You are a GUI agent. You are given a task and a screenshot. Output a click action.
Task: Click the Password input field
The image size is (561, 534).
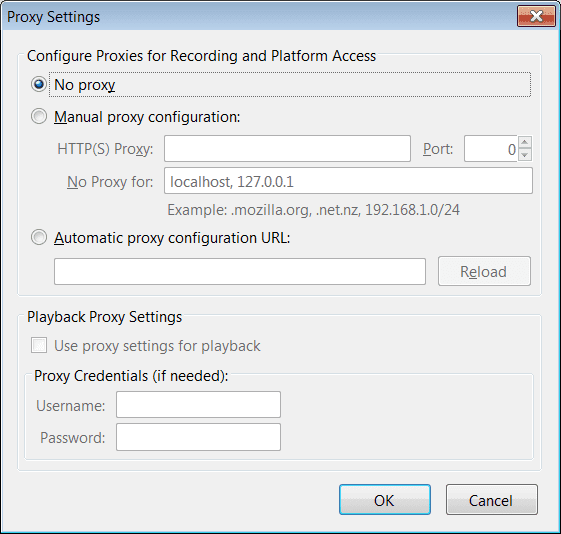(198, 437)
